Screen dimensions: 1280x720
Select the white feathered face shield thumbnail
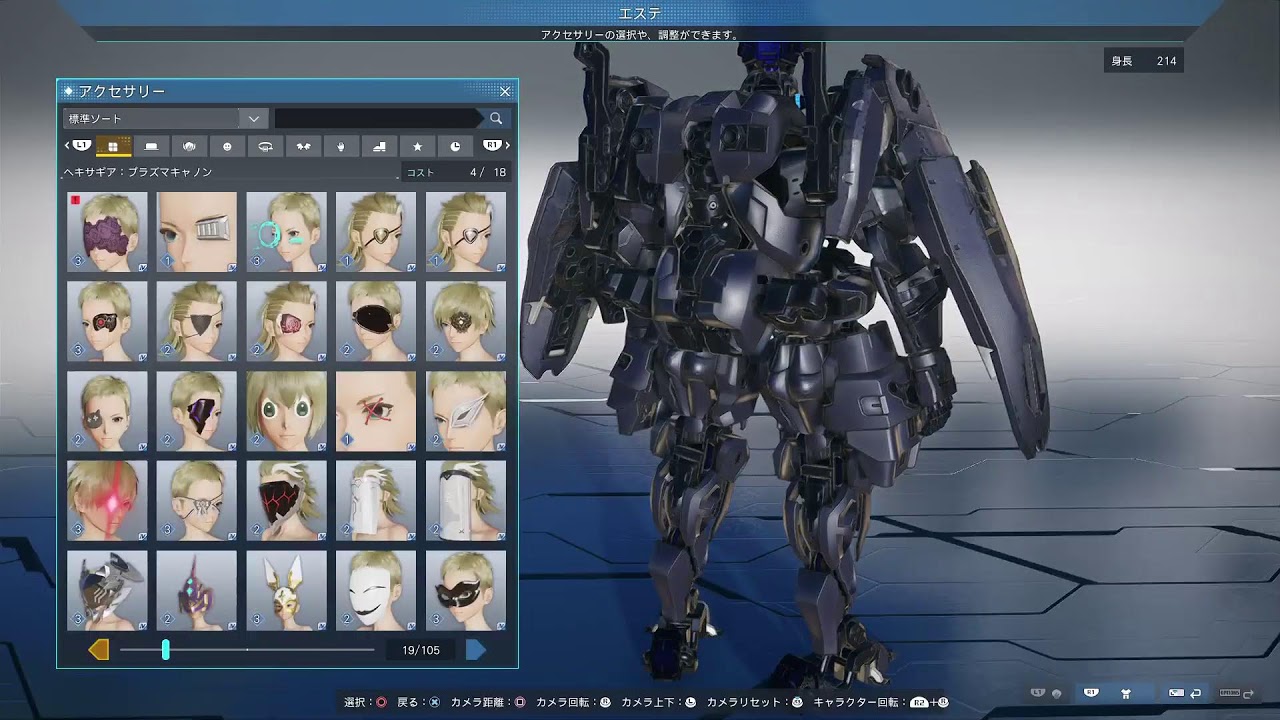376,500
